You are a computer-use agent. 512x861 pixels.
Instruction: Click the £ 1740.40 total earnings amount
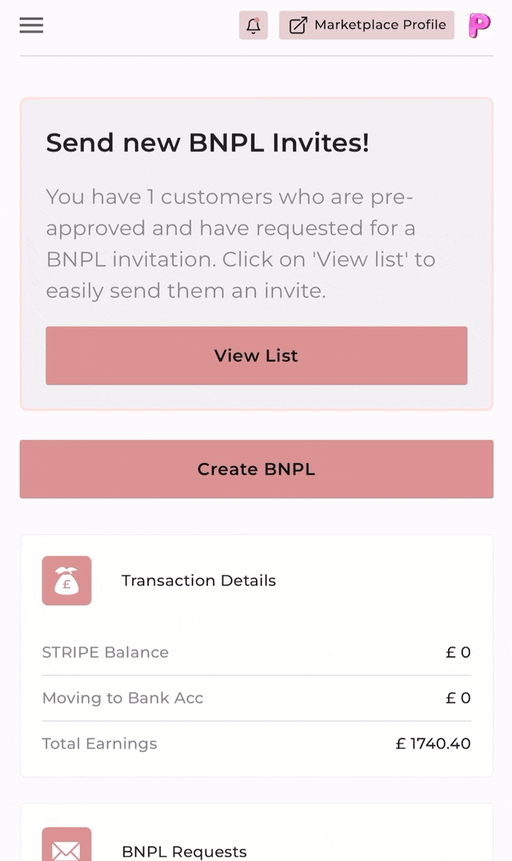(433, 743)
